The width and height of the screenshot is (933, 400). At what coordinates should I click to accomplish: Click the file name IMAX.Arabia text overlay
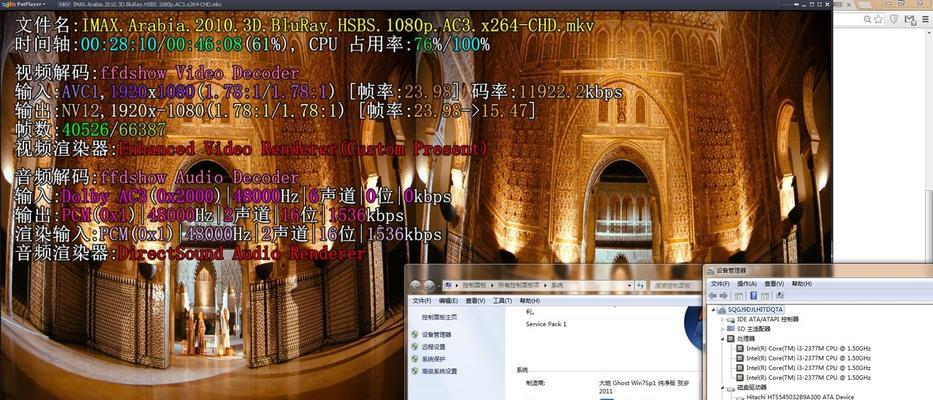click(338, 26)
